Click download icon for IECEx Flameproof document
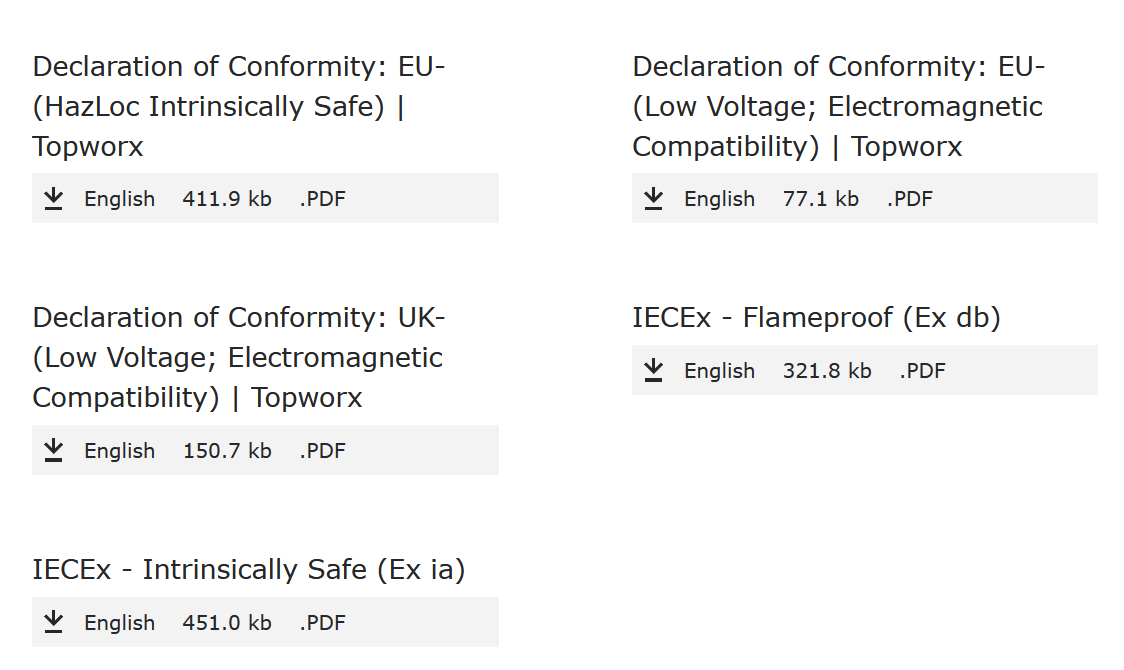Viewport: 1124px width, 670px height. coord(654,371)
